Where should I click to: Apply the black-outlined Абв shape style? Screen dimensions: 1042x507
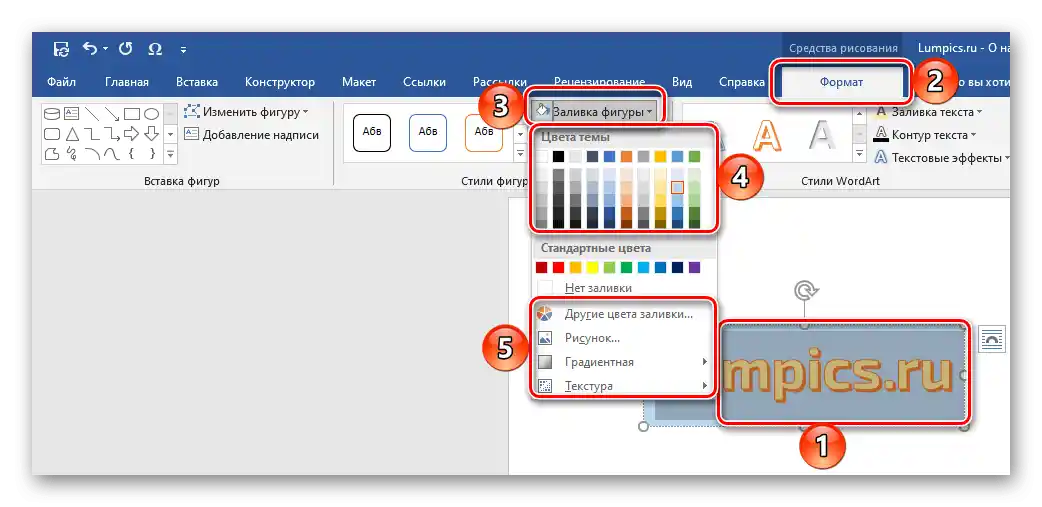tap(372, 132)
